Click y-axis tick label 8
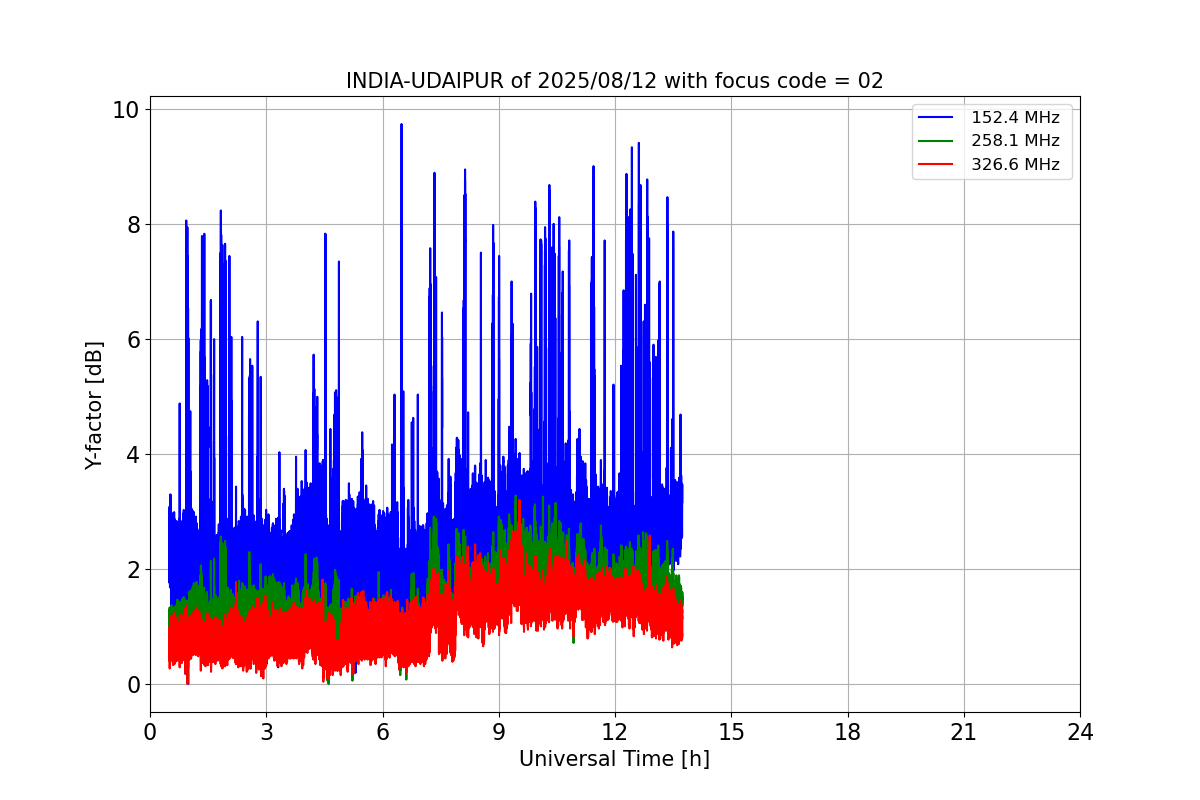This screenshot has height=800, width=1200. pyautogui.click(x=134, y=224)
